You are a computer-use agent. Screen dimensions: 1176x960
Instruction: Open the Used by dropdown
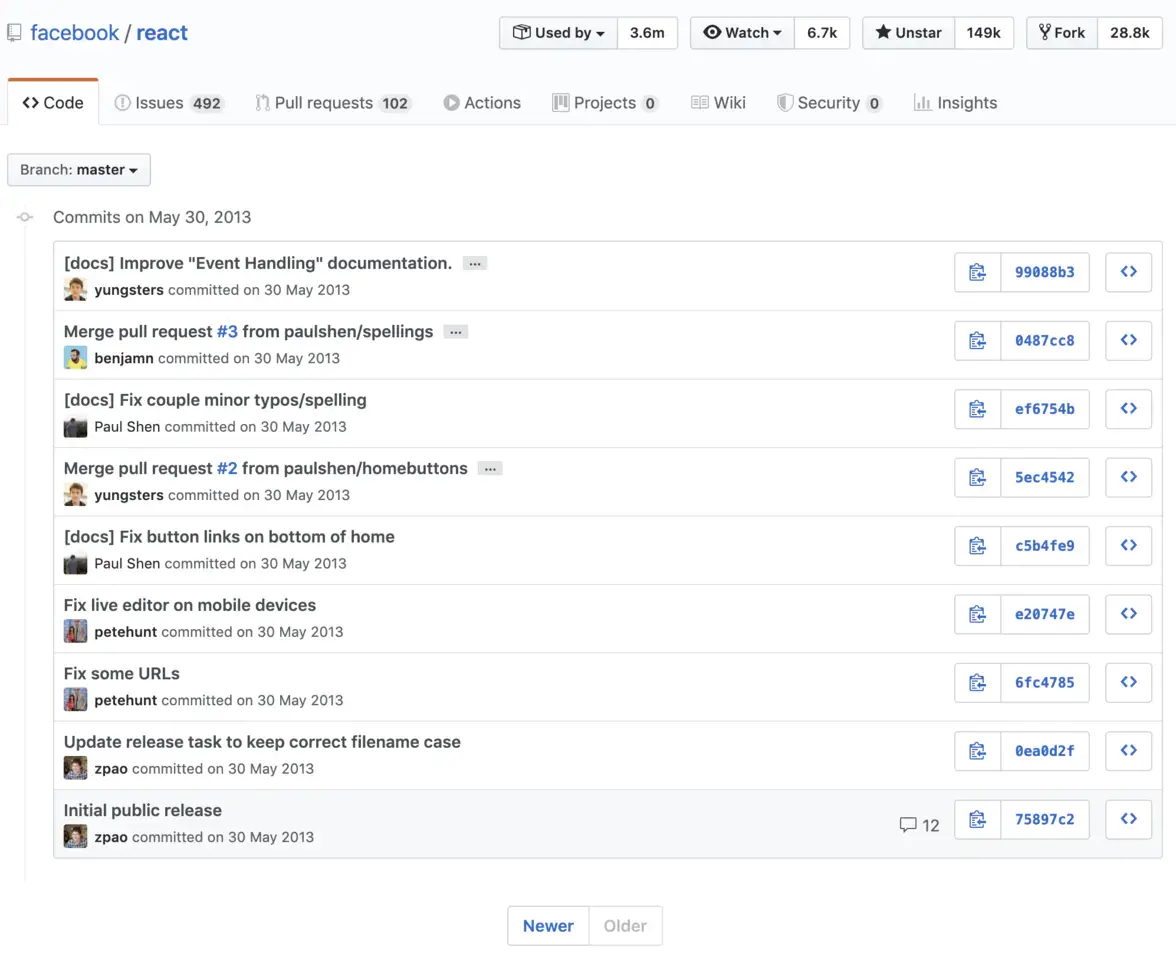click(x=558, y=32)
